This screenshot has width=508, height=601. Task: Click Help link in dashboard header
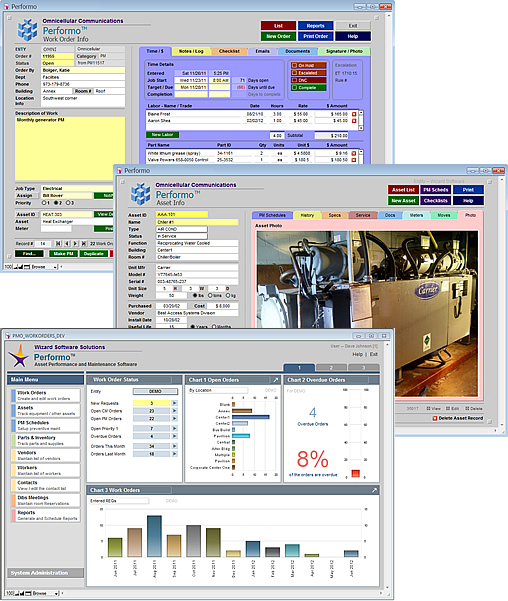click(x=357, y=355)
